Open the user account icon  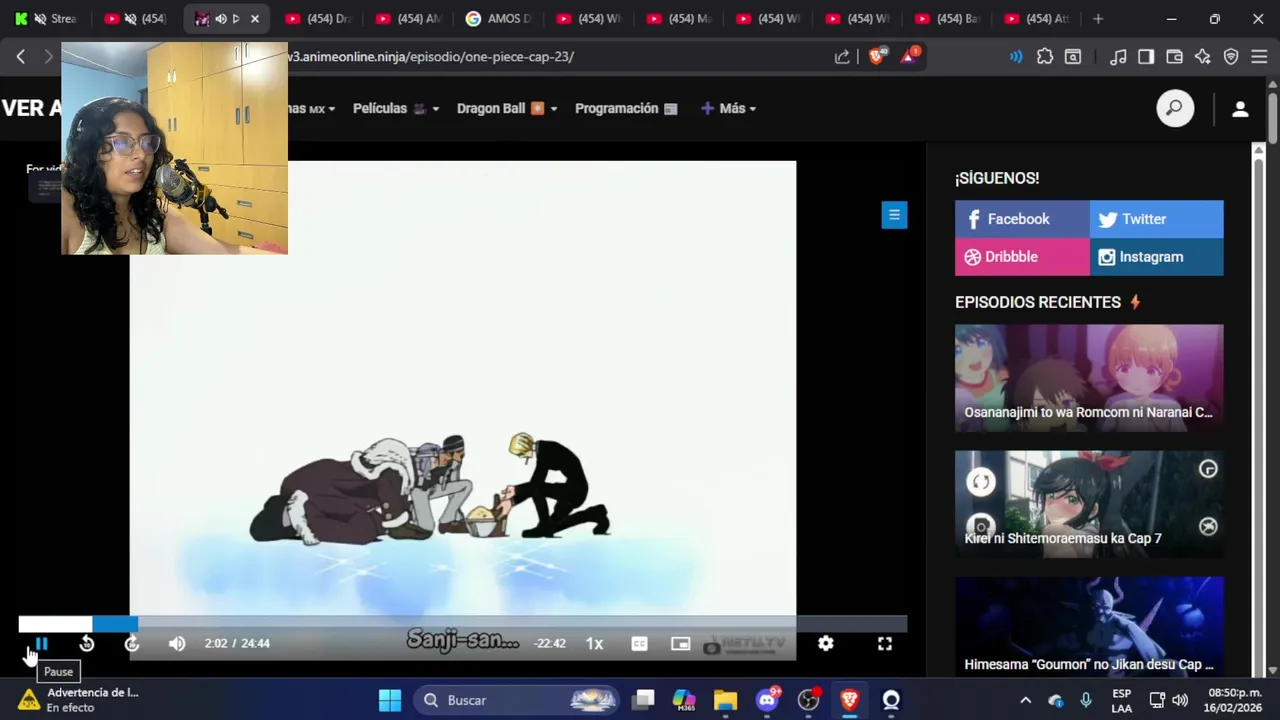(x=1240, y=109)
